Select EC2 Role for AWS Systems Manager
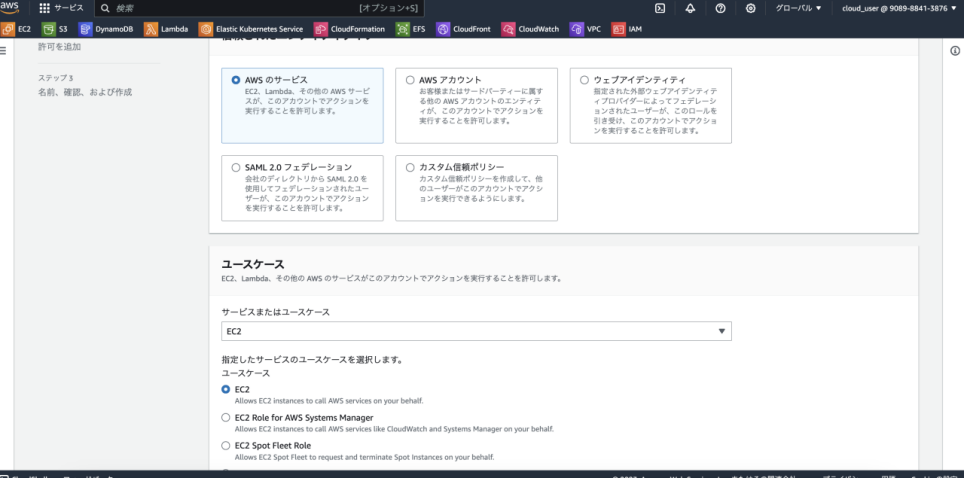Image resolution: width=964 pixels, height=479 pixels. (x=226, y=418)
